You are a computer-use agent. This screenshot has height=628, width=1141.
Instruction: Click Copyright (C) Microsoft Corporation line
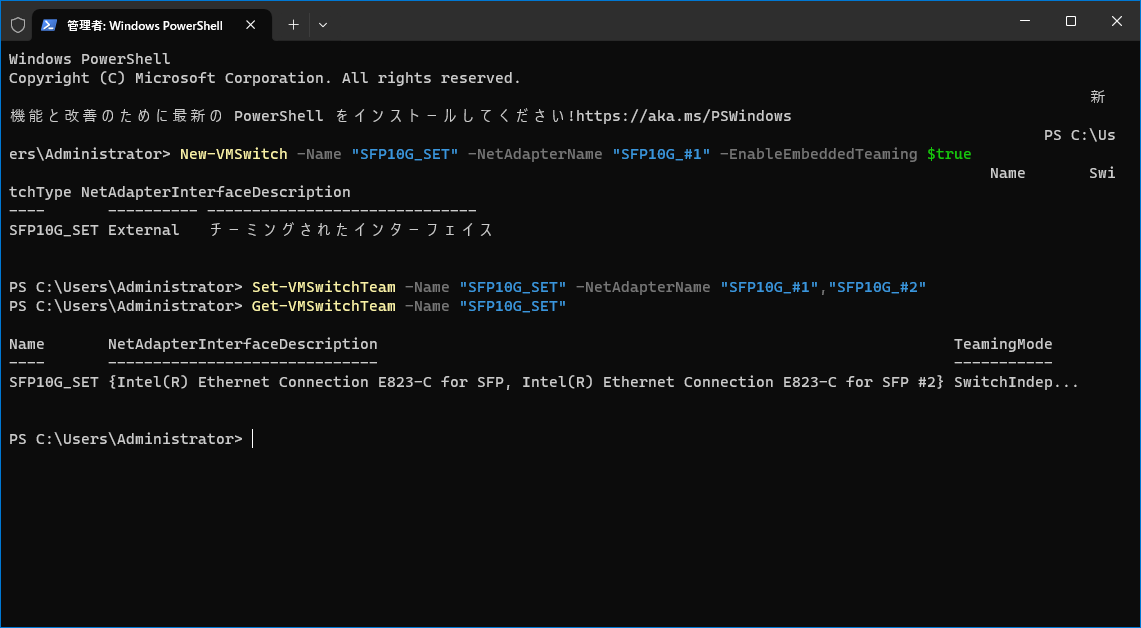[x=265, y=78]
